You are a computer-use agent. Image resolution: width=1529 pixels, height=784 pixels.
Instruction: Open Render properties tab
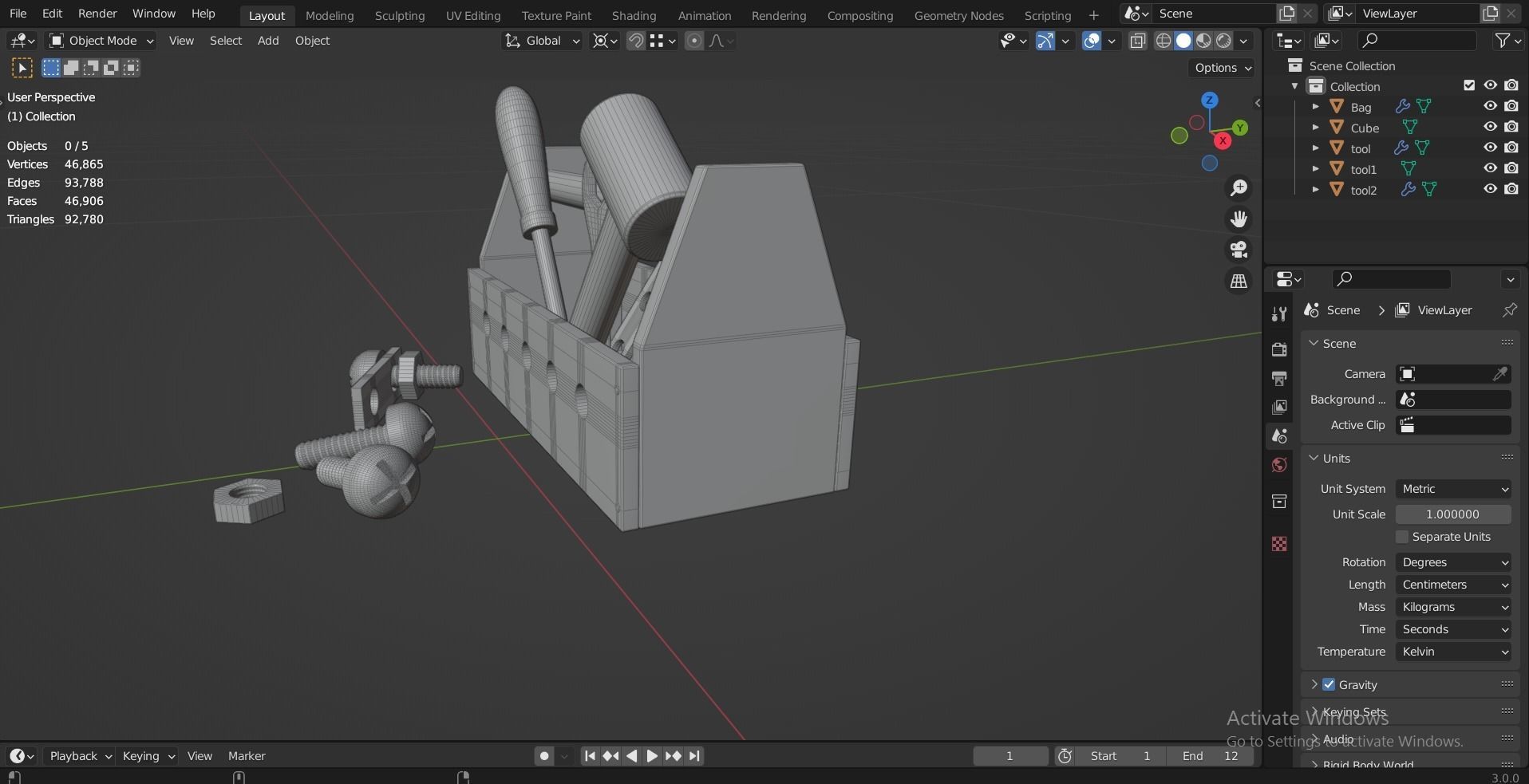pyautogui.click(x=1279, y=349)
